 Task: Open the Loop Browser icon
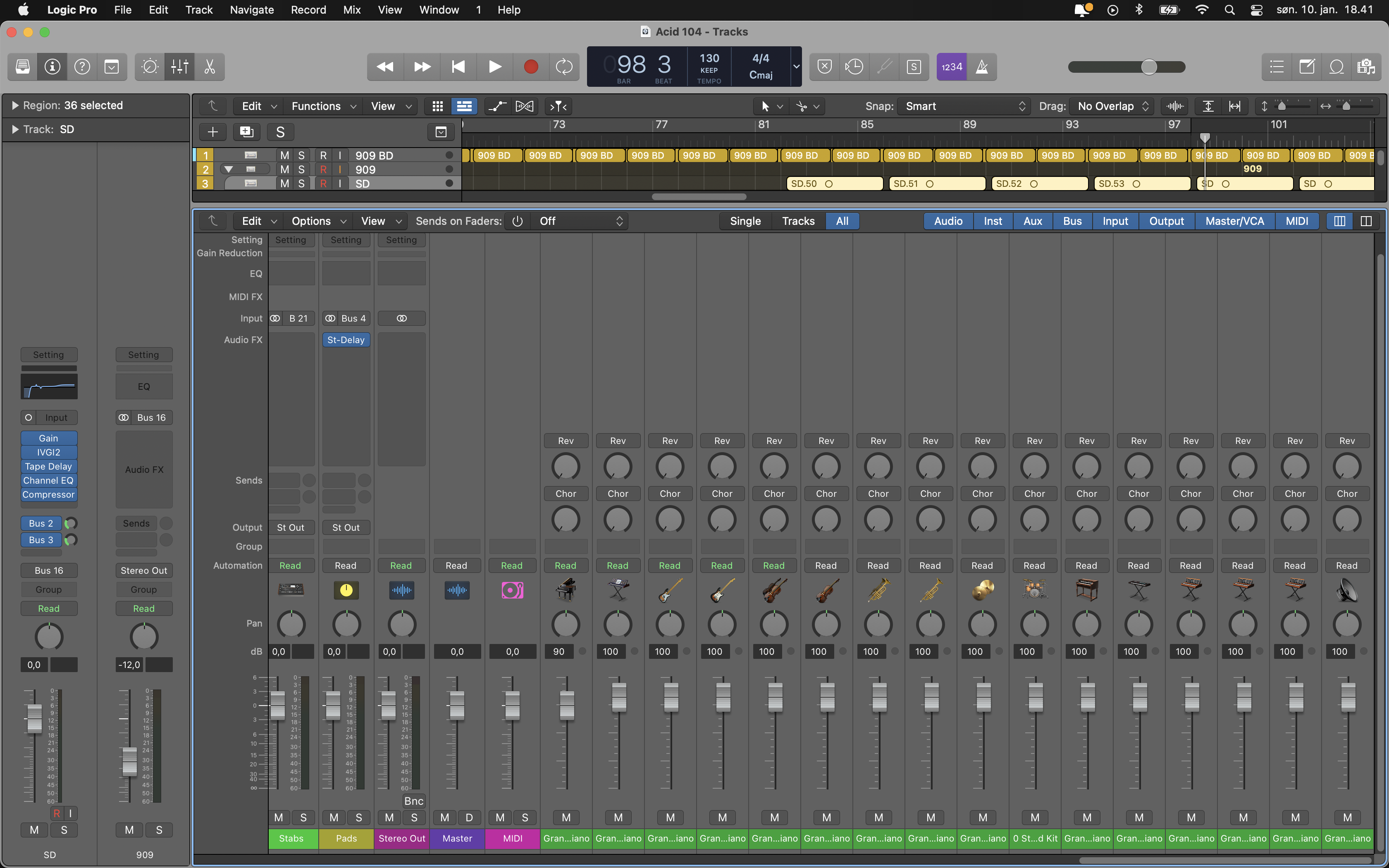coord(1336,67)
